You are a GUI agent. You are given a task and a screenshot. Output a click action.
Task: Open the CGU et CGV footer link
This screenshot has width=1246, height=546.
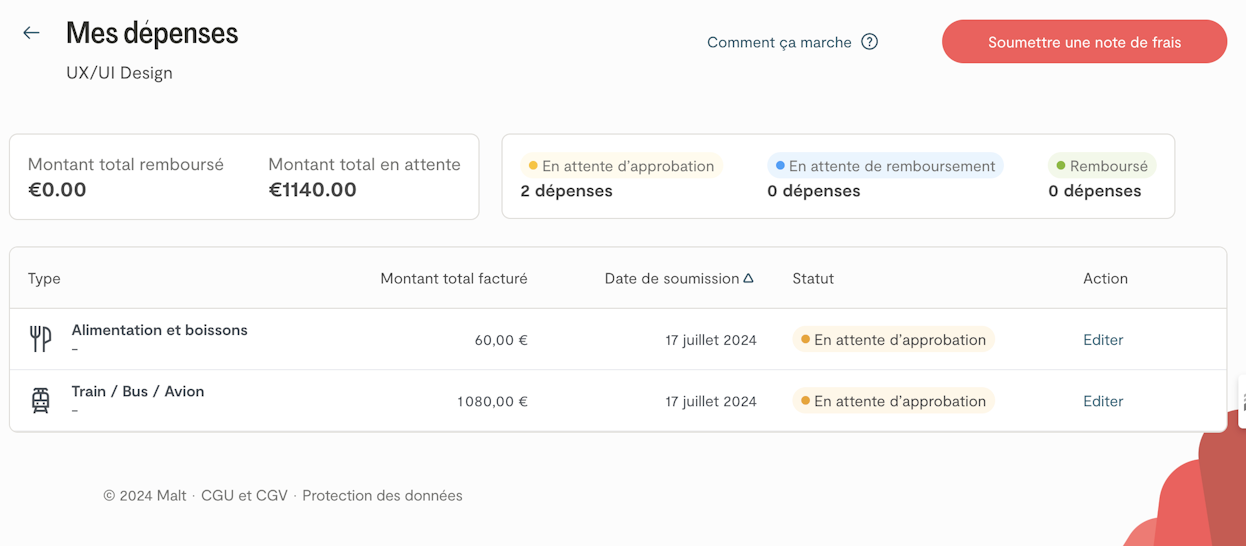click(244, 495)
